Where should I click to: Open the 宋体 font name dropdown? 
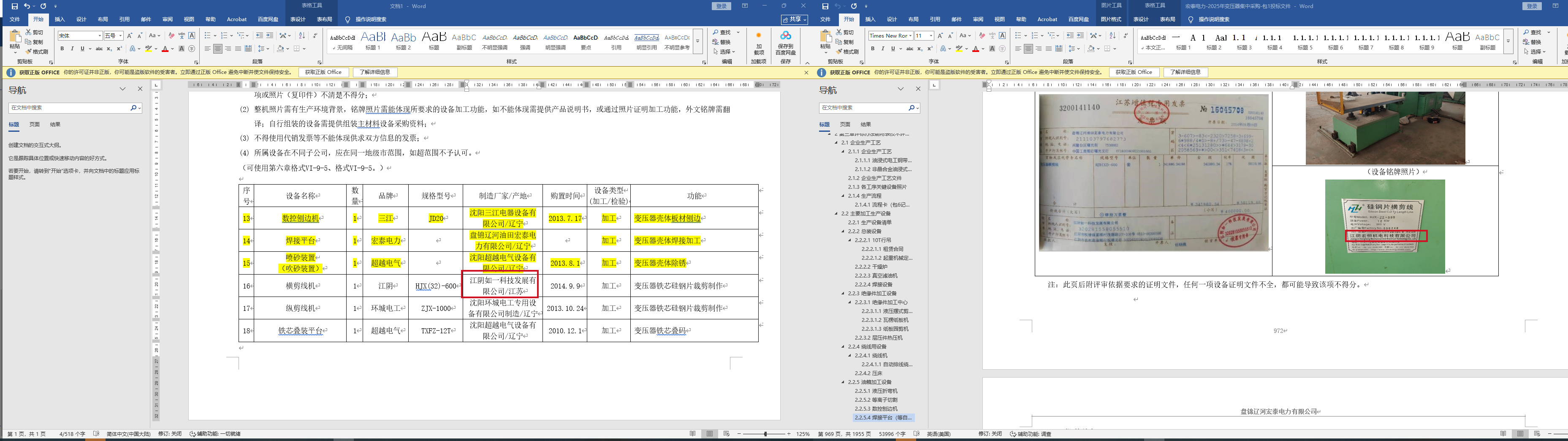100,36
